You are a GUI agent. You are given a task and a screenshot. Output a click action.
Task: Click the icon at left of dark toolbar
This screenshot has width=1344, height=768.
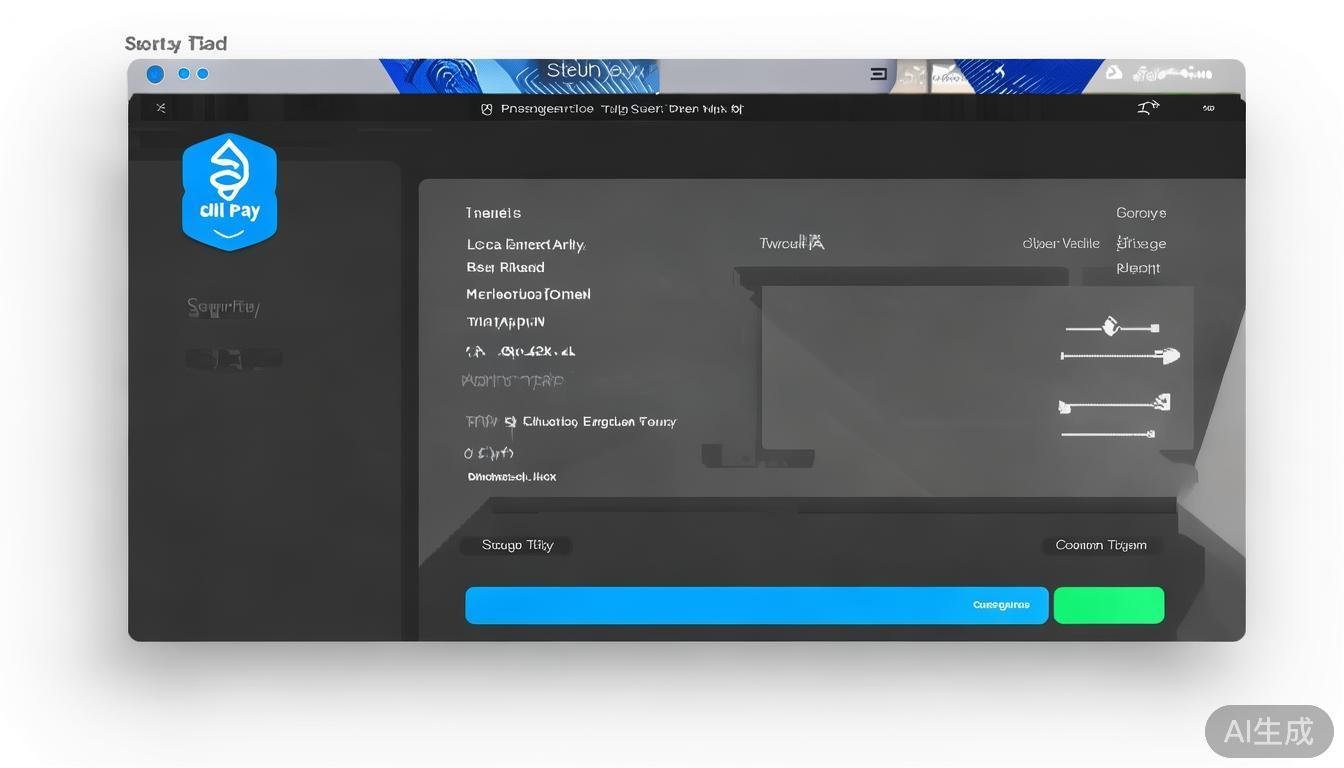(161, 108)
